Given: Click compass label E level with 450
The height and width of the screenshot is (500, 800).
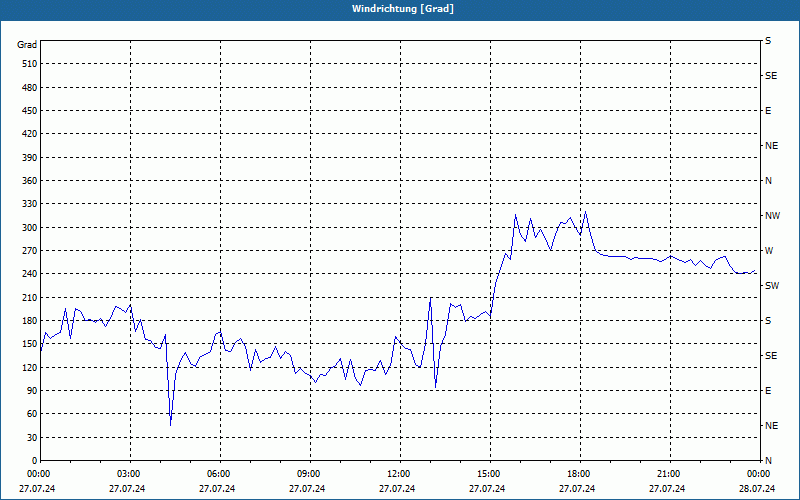Looking at the screenshot, I should [768, 111].
